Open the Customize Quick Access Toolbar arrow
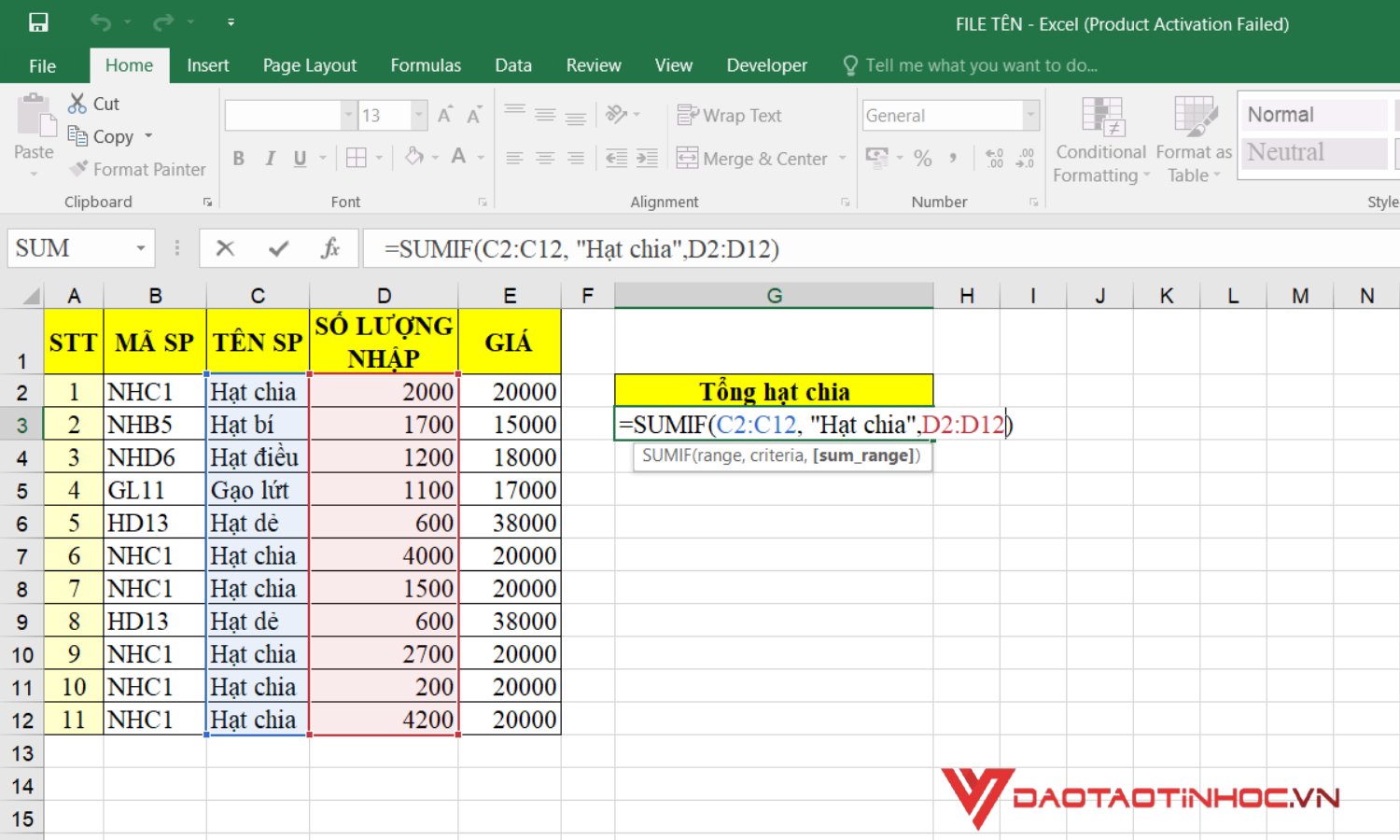This screenshot has width=1400, height=840. coord(231,22)
